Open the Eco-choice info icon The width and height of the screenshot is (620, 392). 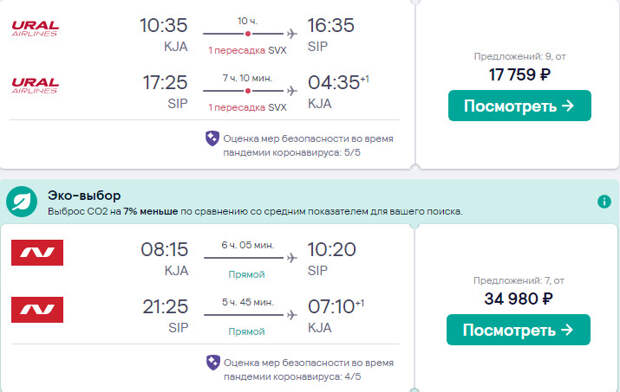click(x=604, y=201)
